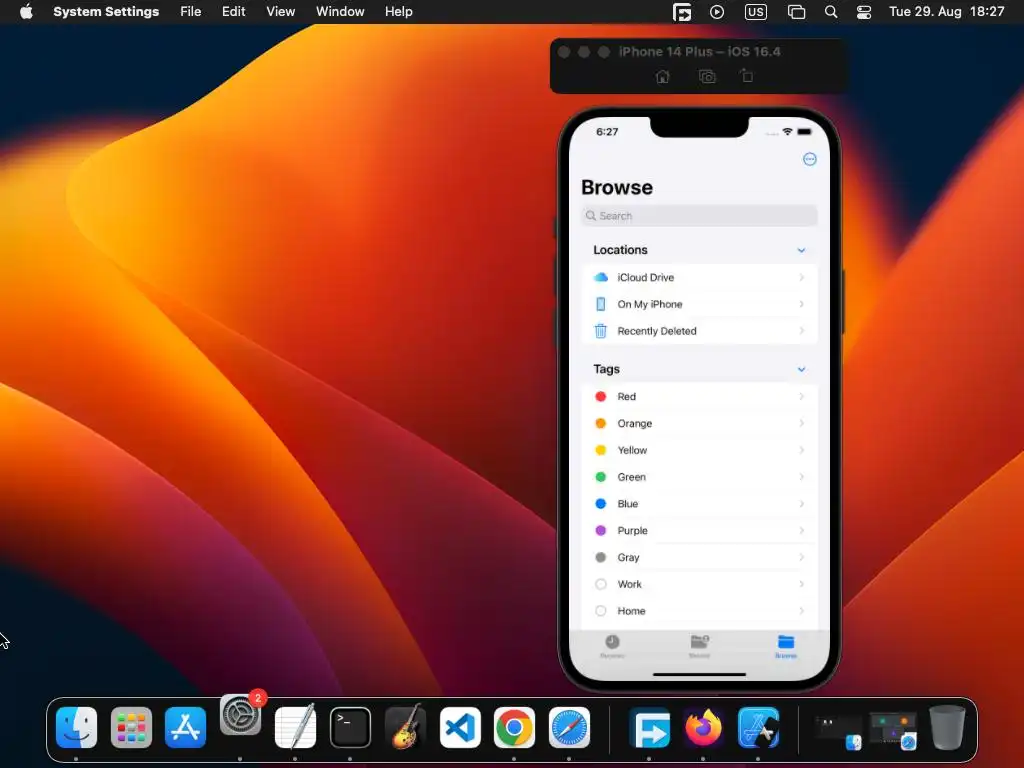Switch to the Shared tab
Viewport: 1024px width, 768px height.
coord(699,646)
